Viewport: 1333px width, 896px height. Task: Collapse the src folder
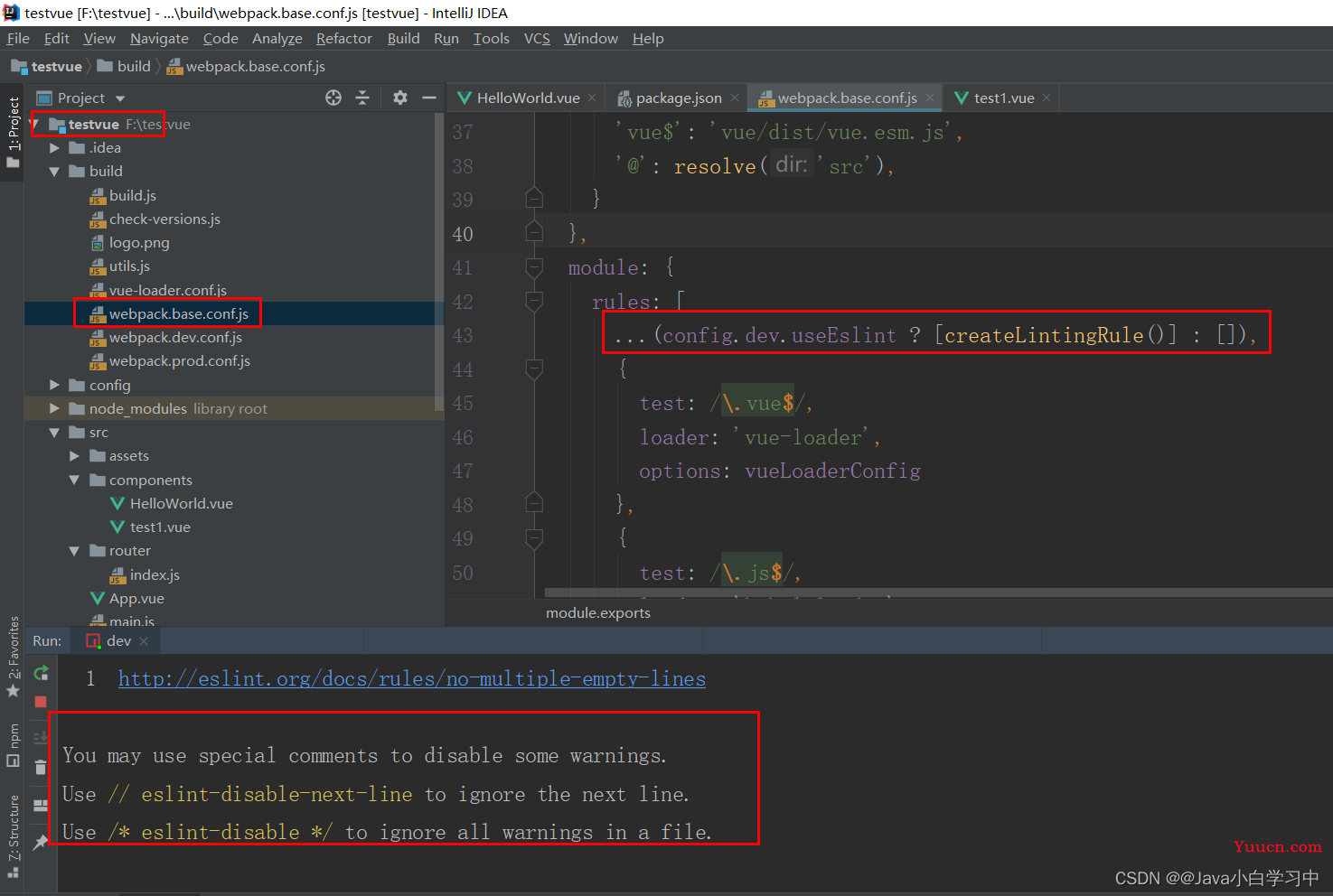tap(54, 433)
